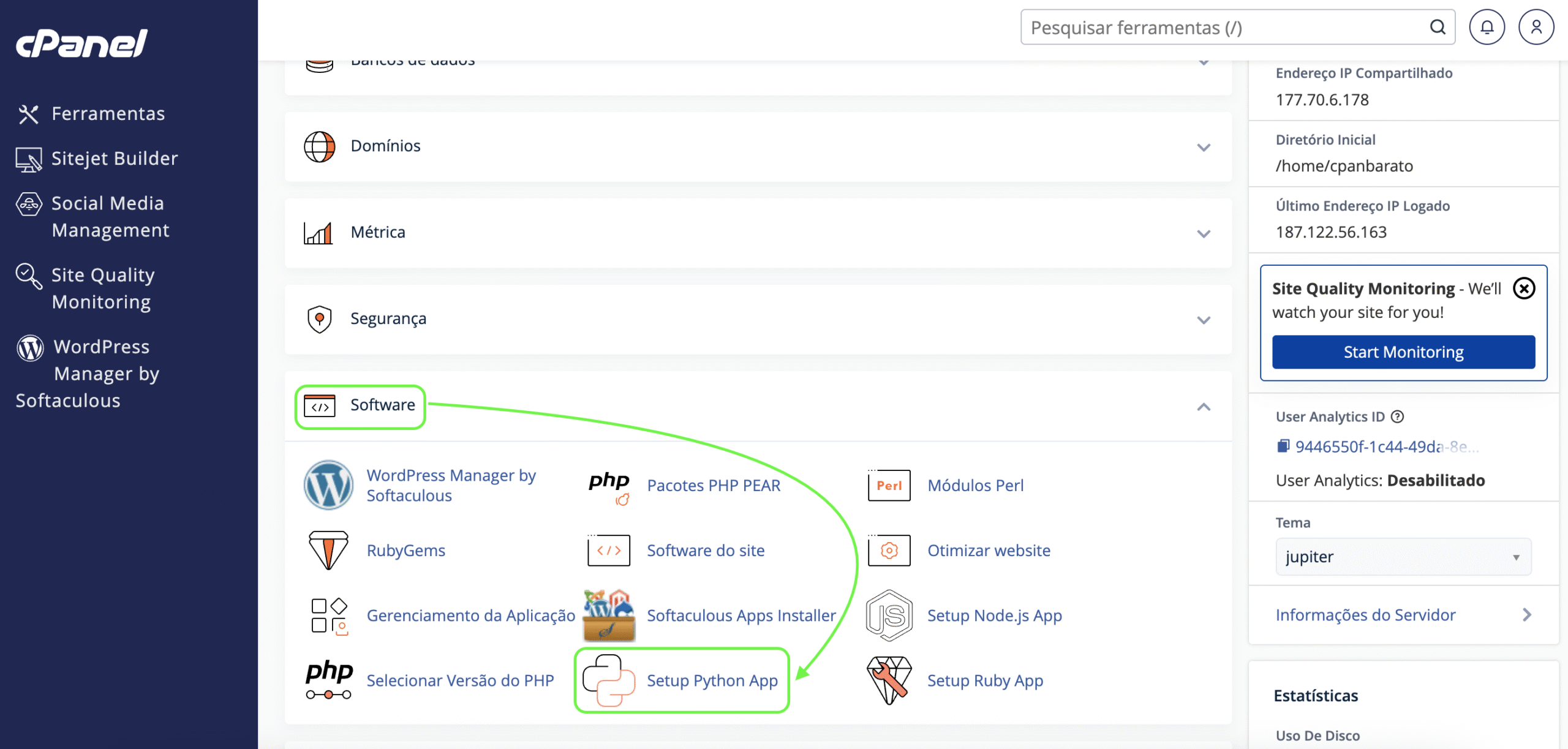Screen dimensions: 1568x749
Task: Click the User Analytics ID help icon
Action: point(1397,417)
